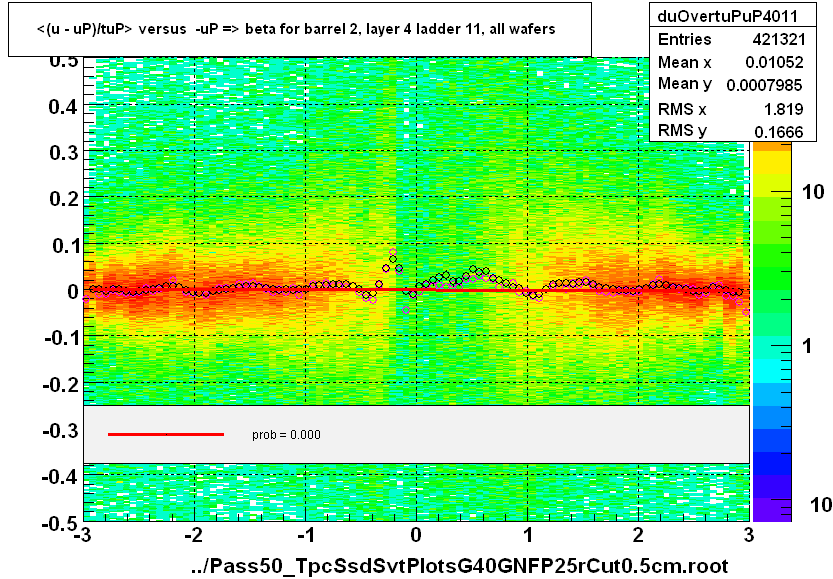833x579 pixels.
Task: Click the Entries value 421321
Action: tap(778, 39)
